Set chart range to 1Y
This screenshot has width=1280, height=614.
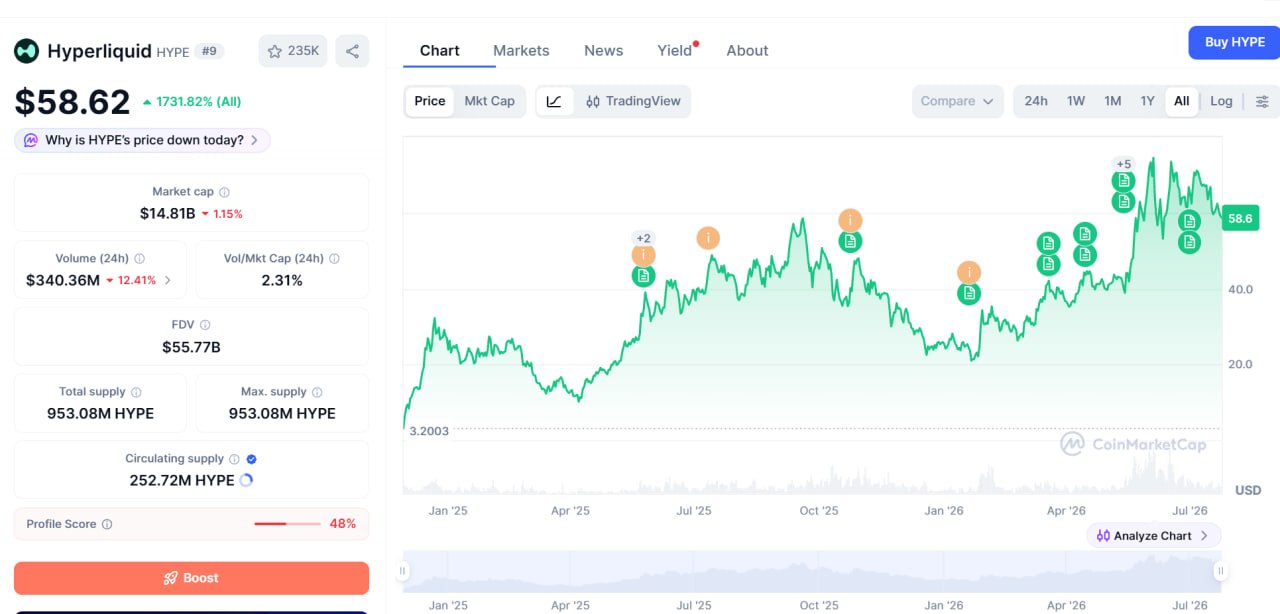[x=1148, y=101]
